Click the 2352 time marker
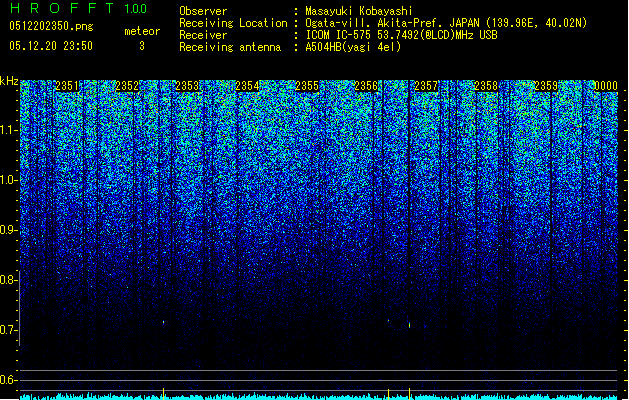This screenshot has height=400, width=629. (127, 86)
